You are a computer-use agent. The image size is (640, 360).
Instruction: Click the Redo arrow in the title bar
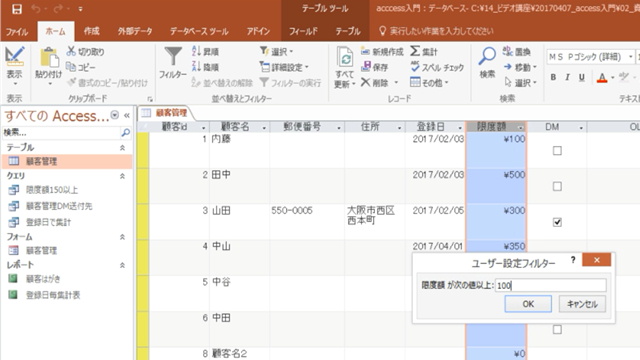click(58, 9)
